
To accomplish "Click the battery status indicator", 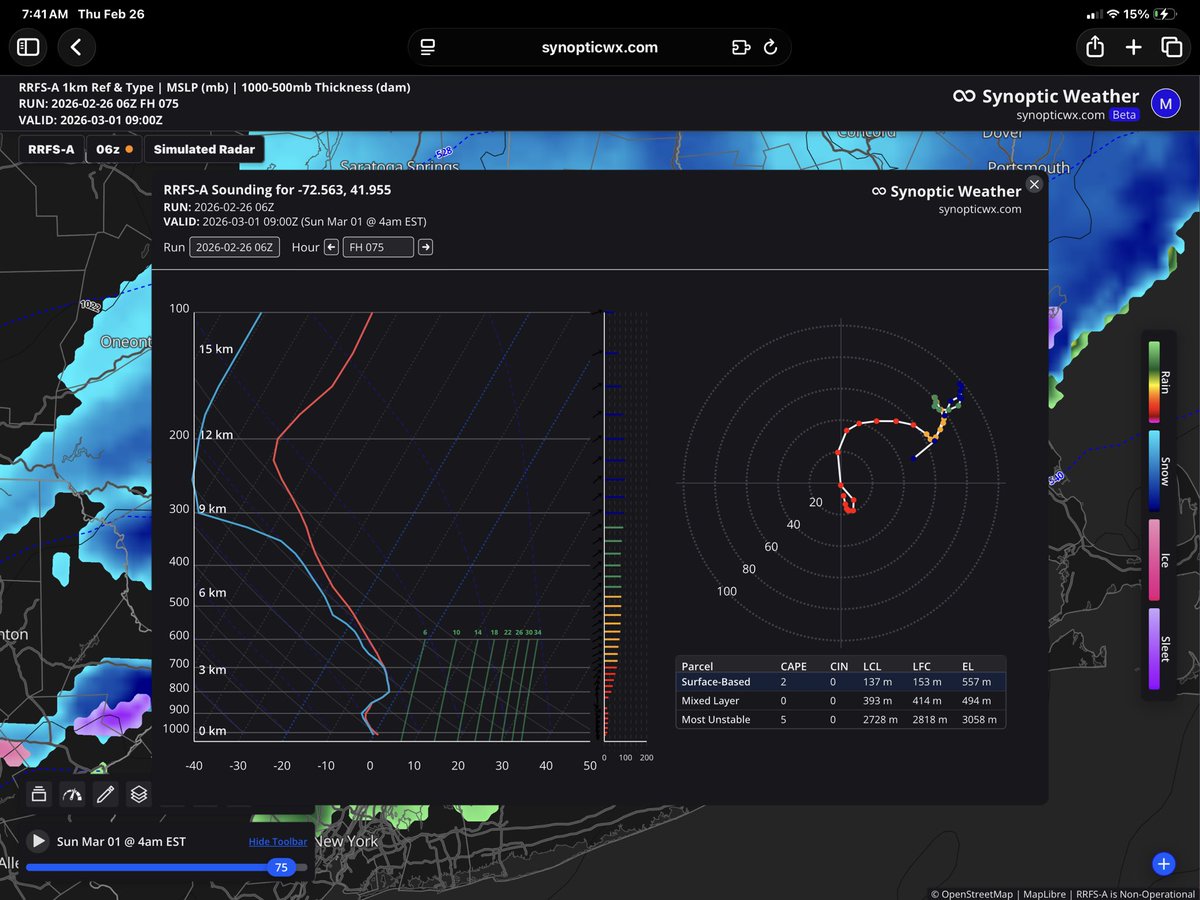I will [x=1164, y=14].
